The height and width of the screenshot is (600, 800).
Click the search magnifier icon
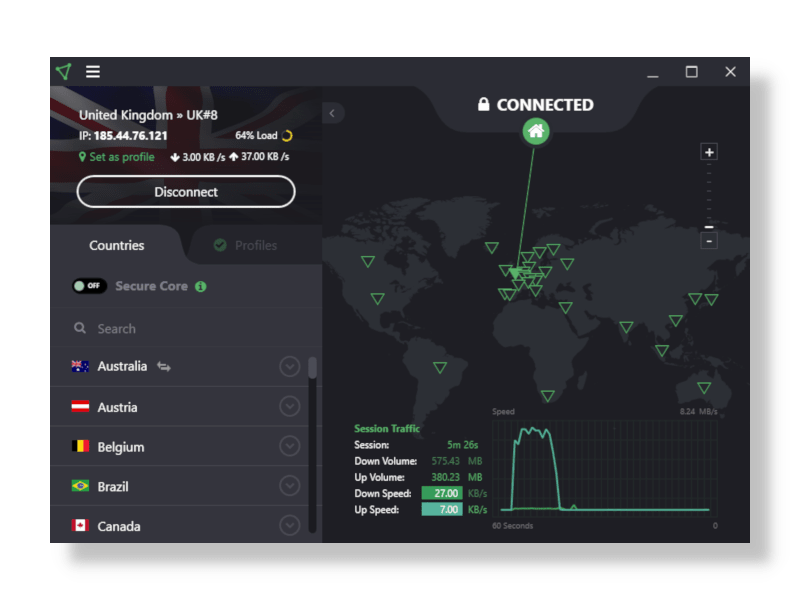click(x=80, y=328)
